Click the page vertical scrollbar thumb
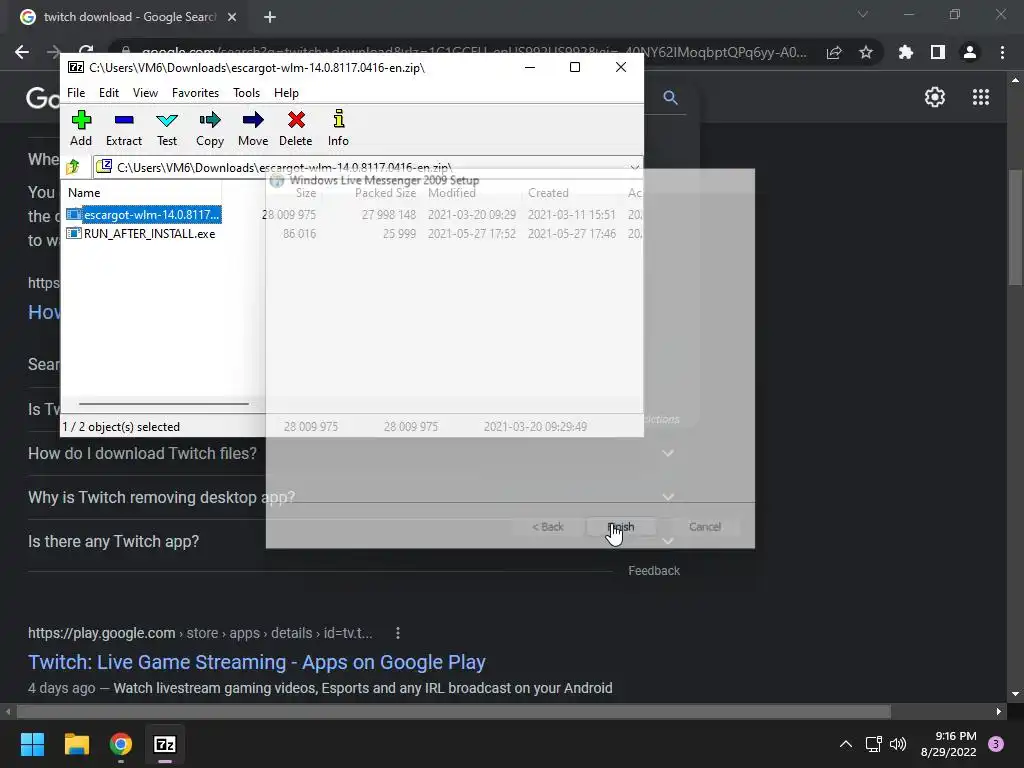This screenshot has width=1024, height=768. tap(1015, 227)
